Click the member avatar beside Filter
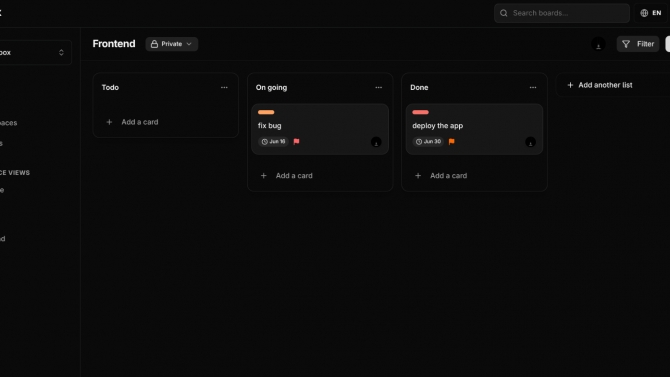This screenshot has height=377, width=670. (x=598, y=44)
